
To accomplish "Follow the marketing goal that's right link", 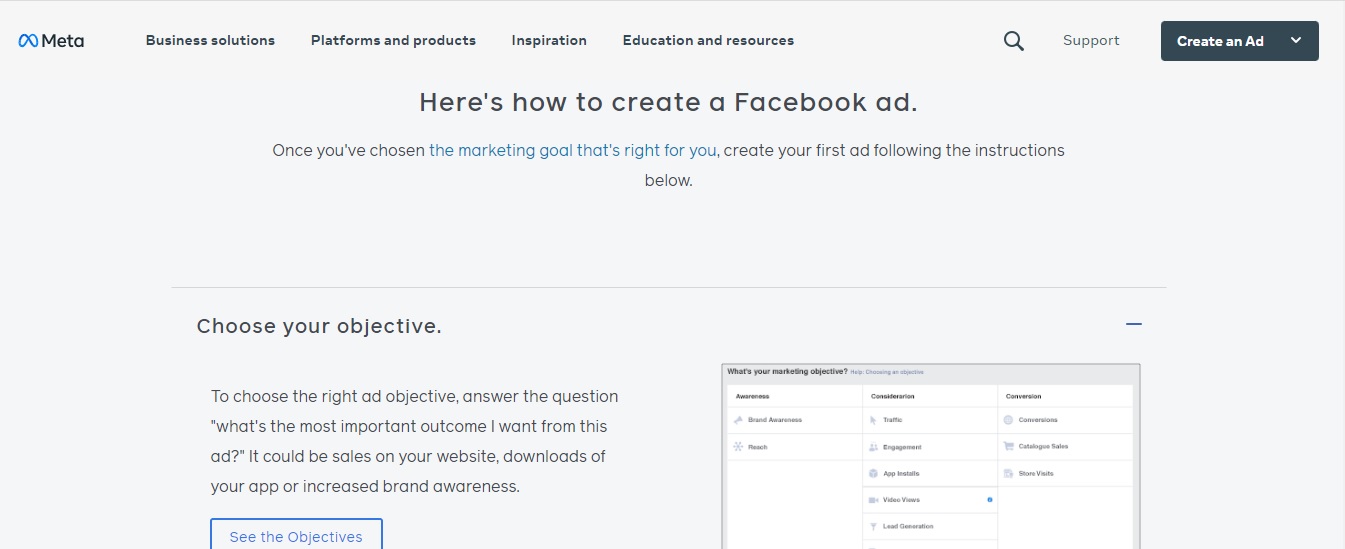I will point(573,150).
